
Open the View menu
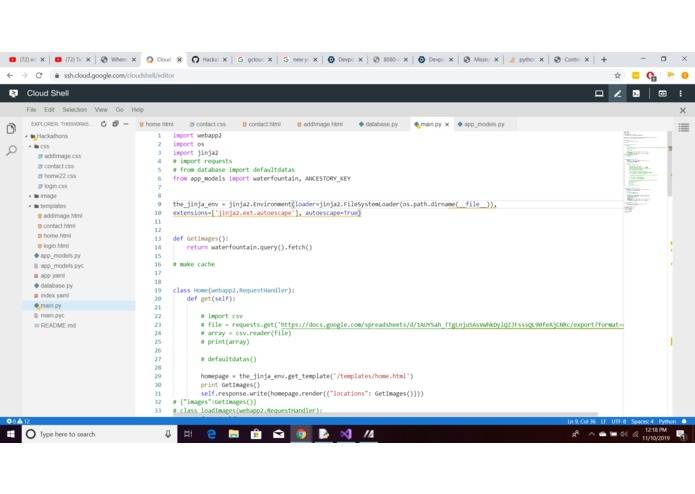point(101,110)
